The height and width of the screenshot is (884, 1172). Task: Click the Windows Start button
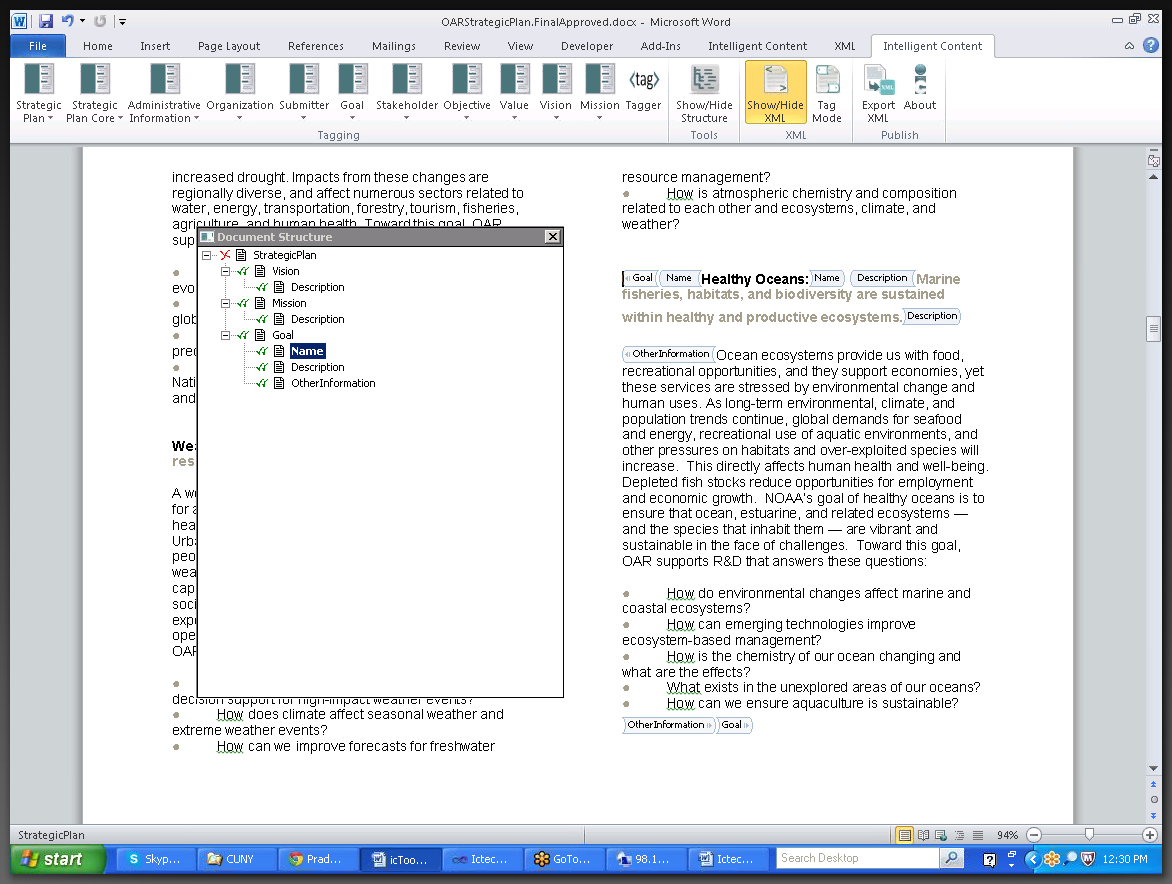pyautogui.click(x=57, y=859)
